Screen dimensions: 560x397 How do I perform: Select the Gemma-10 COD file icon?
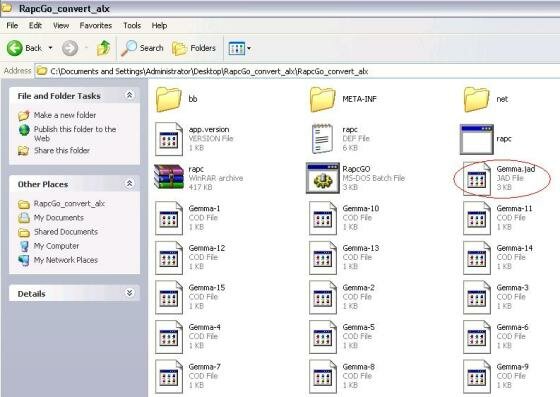322,218
